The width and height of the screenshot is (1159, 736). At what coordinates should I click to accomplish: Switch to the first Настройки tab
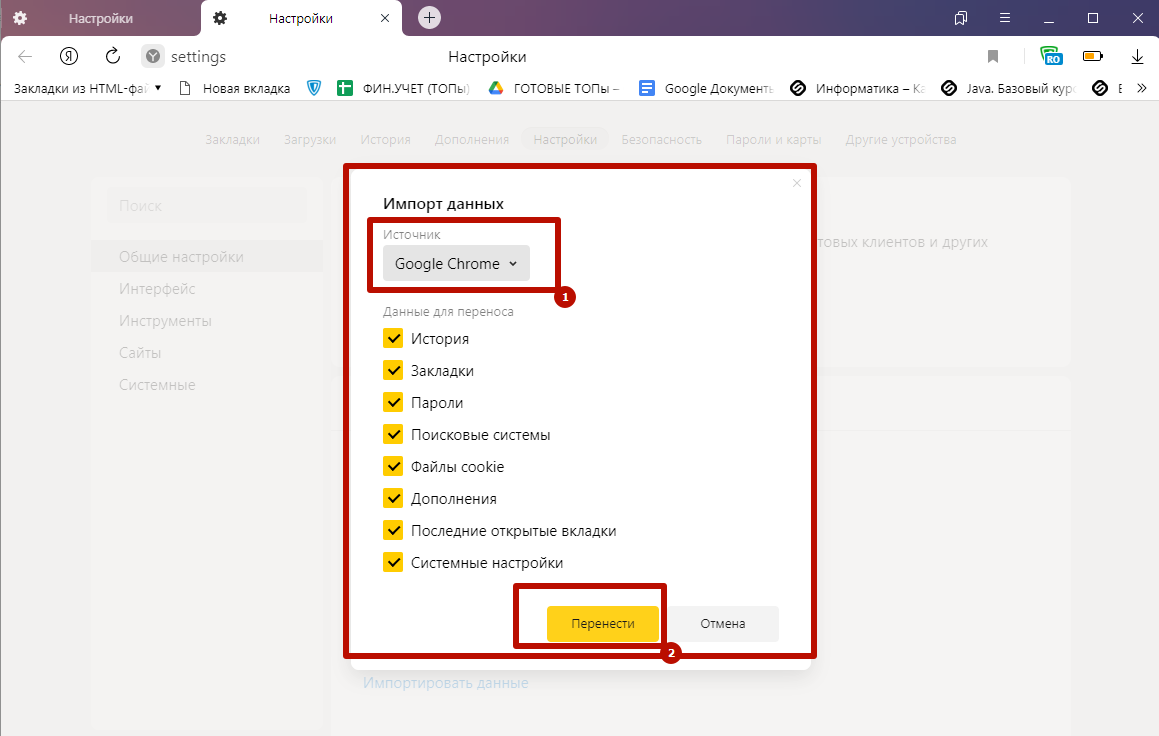click(x=100, y=18)
